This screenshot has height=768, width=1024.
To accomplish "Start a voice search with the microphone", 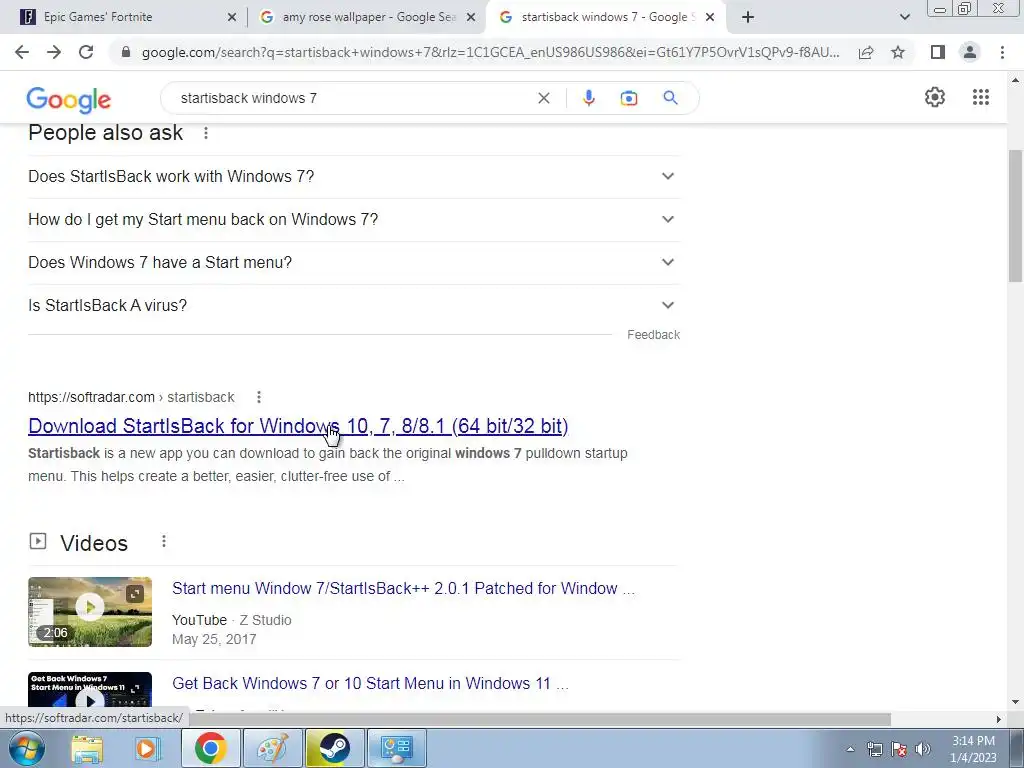I will coord(588,98).
